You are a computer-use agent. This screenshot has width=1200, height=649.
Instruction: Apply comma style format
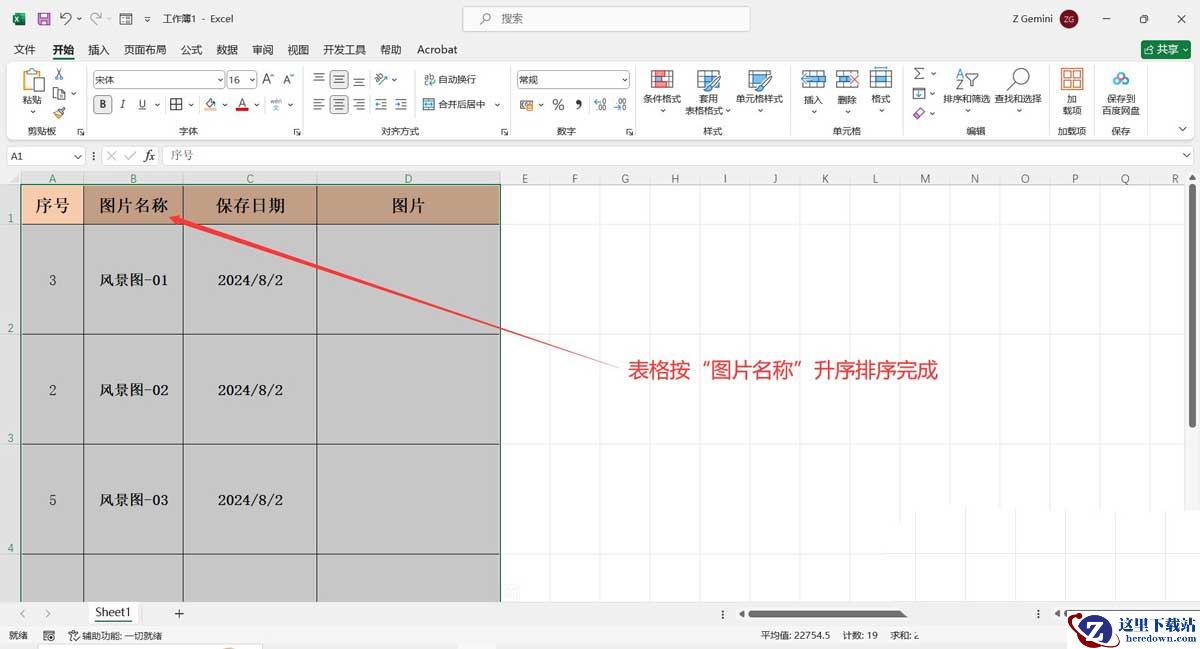pyautogui.click(x=577, y=104)
